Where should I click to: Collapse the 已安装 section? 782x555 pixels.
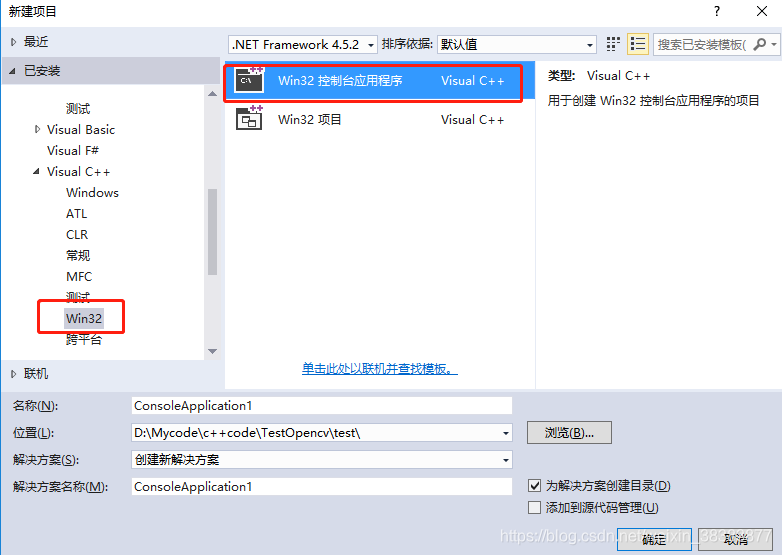point(12,71)
